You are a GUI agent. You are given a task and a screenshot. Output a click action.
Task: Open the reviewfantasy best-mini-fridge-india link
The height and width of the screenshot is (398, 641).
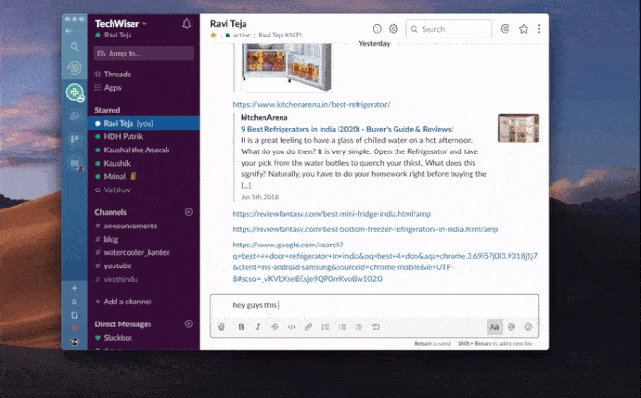[x=332, y=214]
